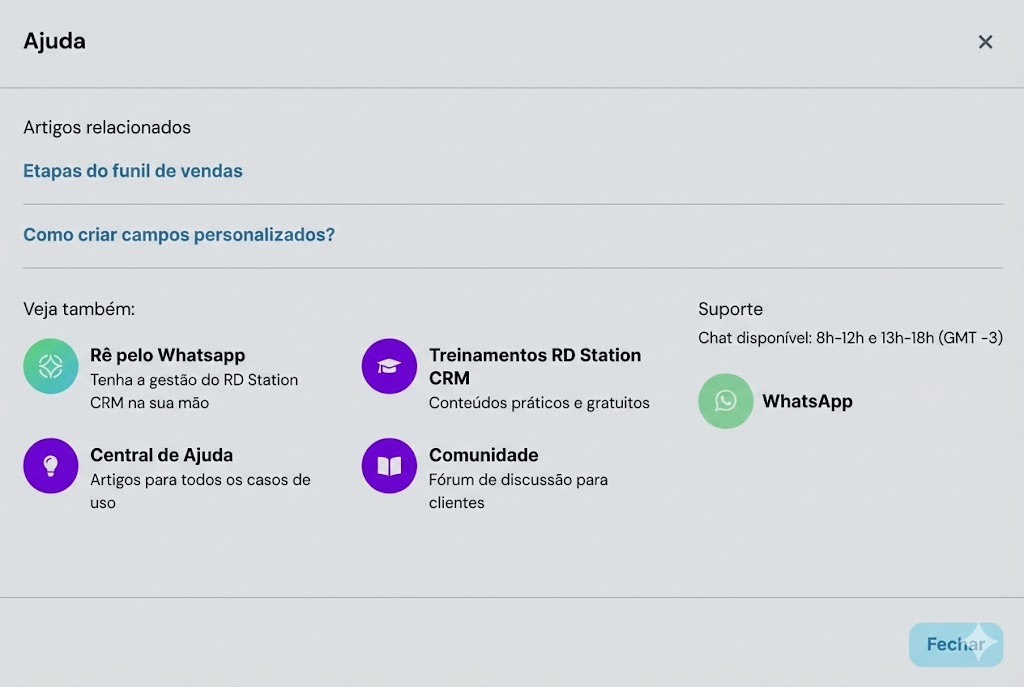The height and width of the screenshot is (687, 1024).
Task: Click the Suporte chat availability text
Action: point(851,338)
